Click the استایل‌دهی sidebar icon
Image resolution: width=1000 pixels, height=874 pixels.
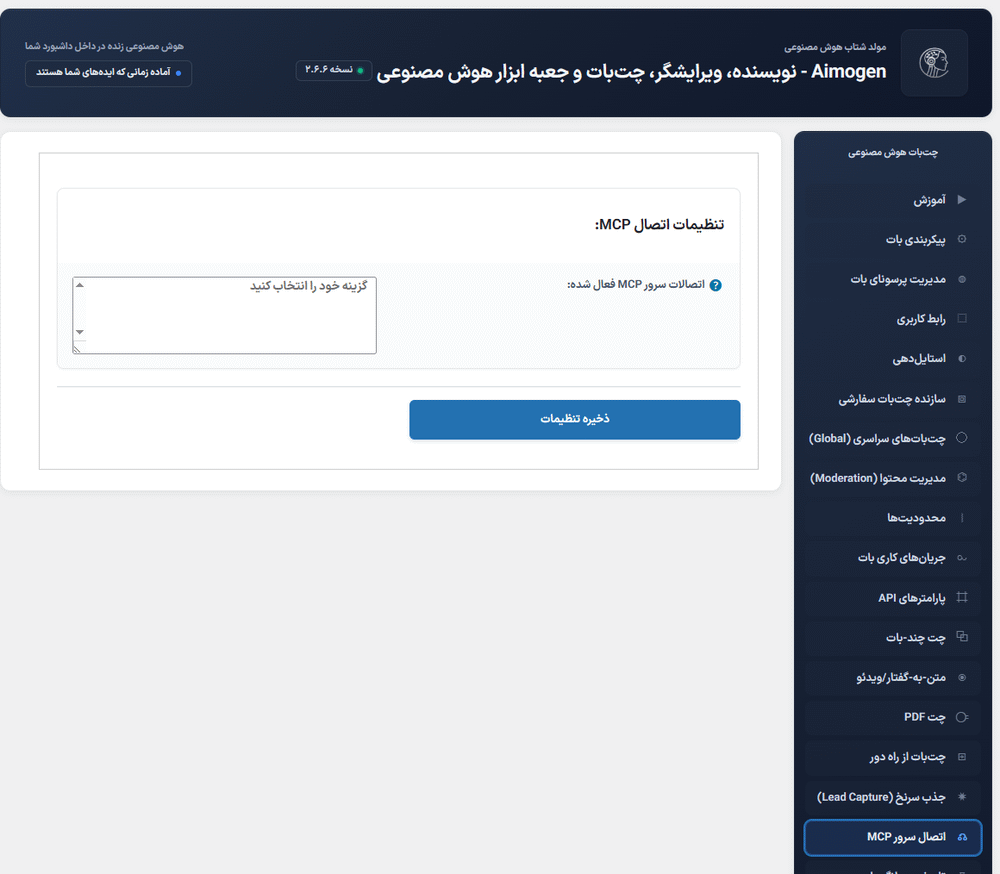pos(961,358)
